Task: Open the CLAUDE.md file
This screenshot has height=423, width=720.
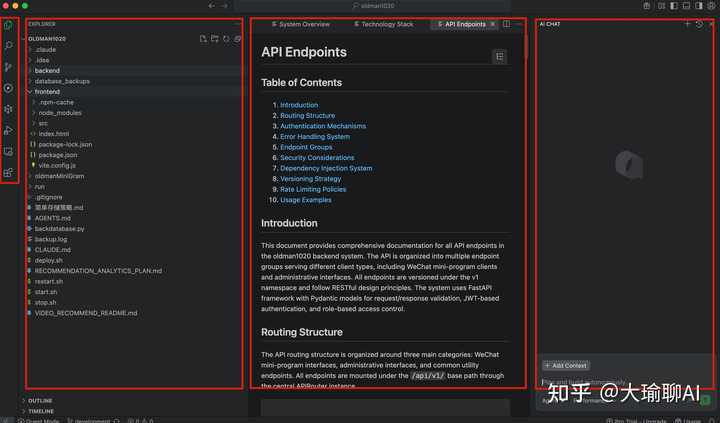Action: 52,249
